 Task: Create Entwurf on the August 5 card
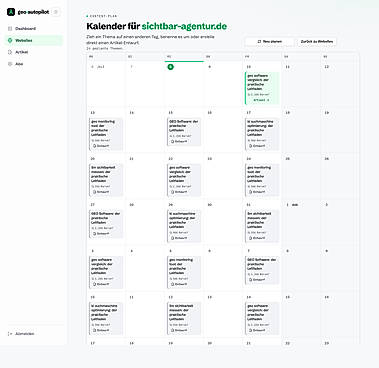pyautogui.click(x=179, y=284)
